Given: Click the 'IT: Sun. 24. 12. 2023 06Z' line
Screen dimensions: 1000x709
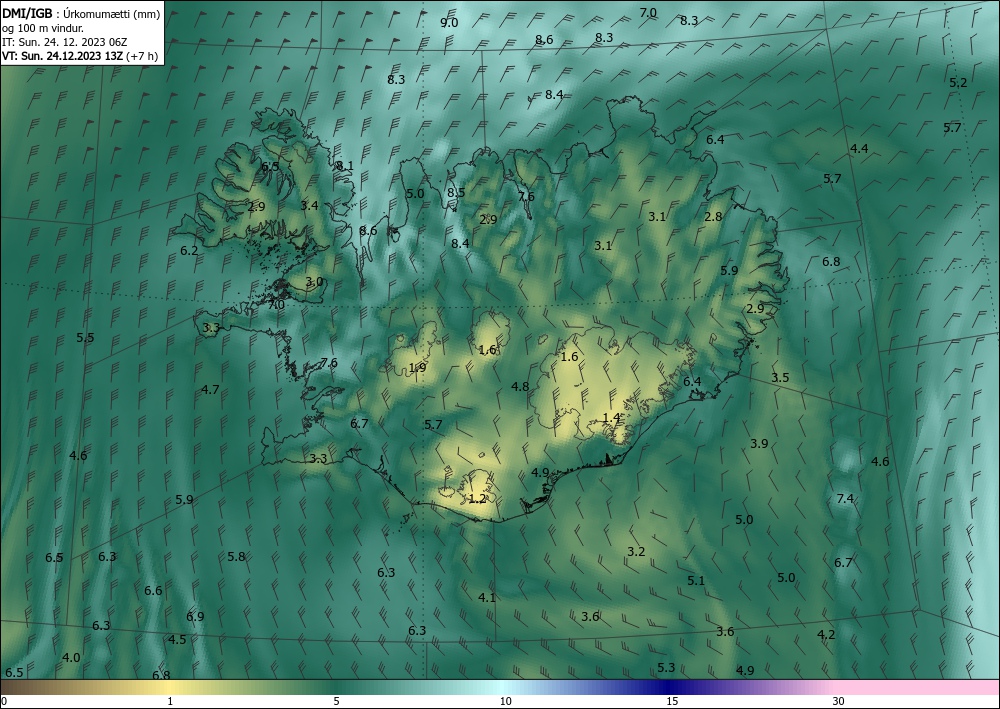Looking at the screenshot, I should click(65, 42).
